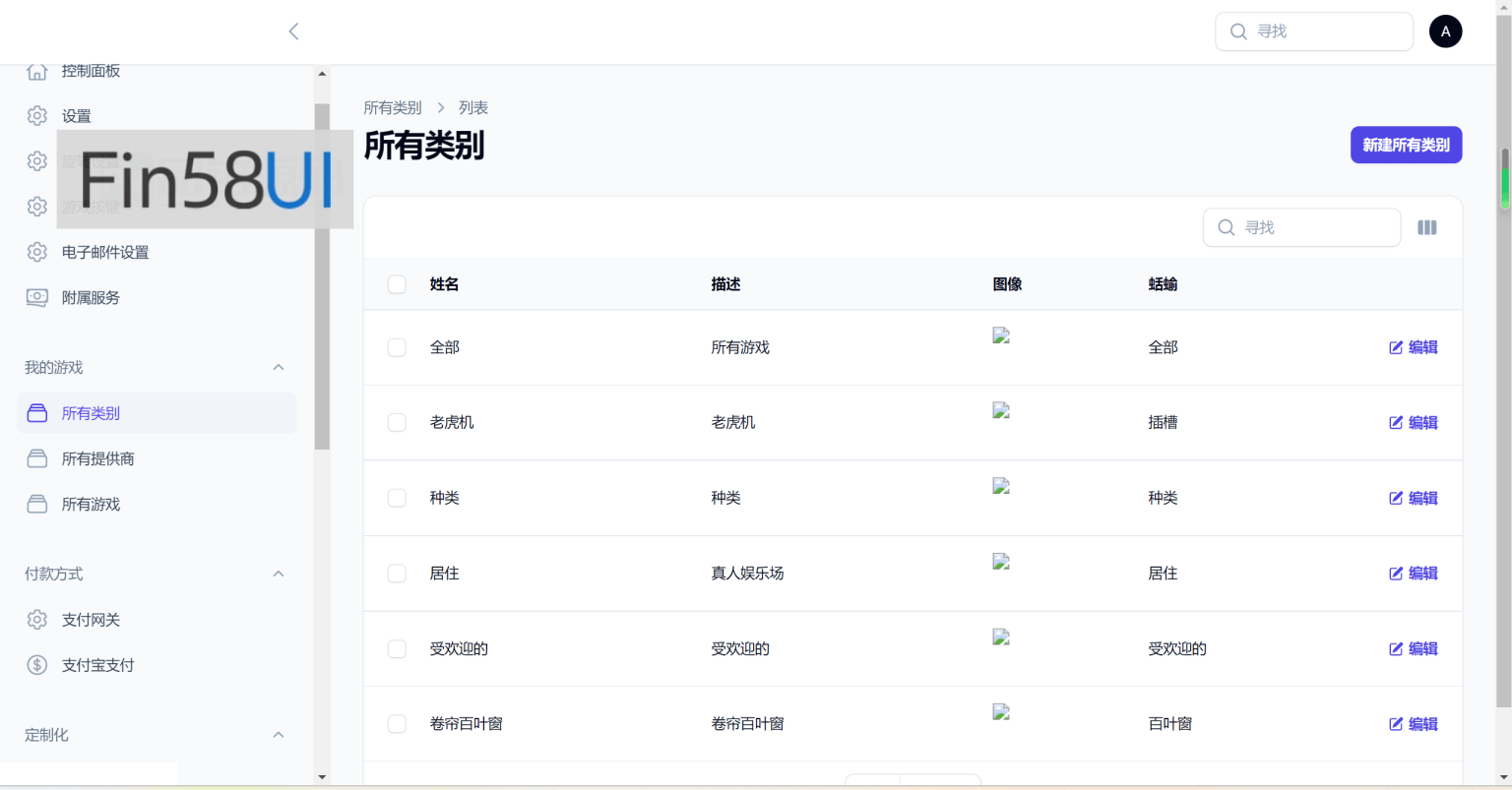Viewport: 1512px width, 790px height.
Task: Open 所有游戏 in the sidebar
Action: [x=91, y=504]
